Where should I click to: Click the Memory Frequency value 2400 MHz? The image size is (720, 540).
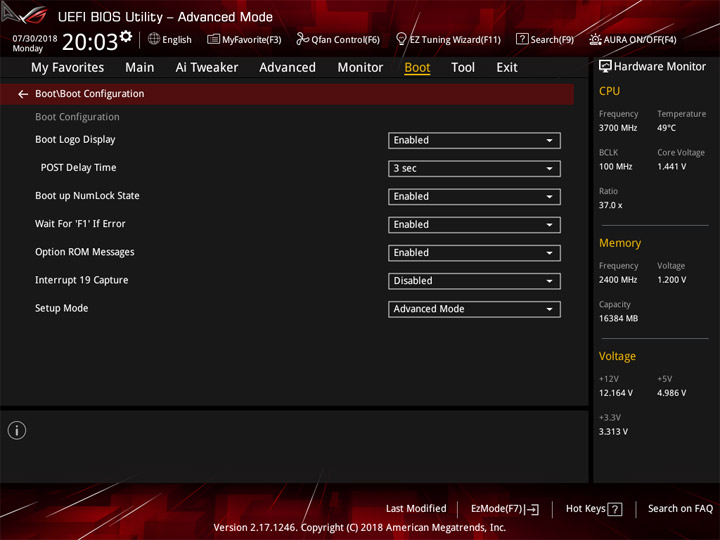point(618,280)
